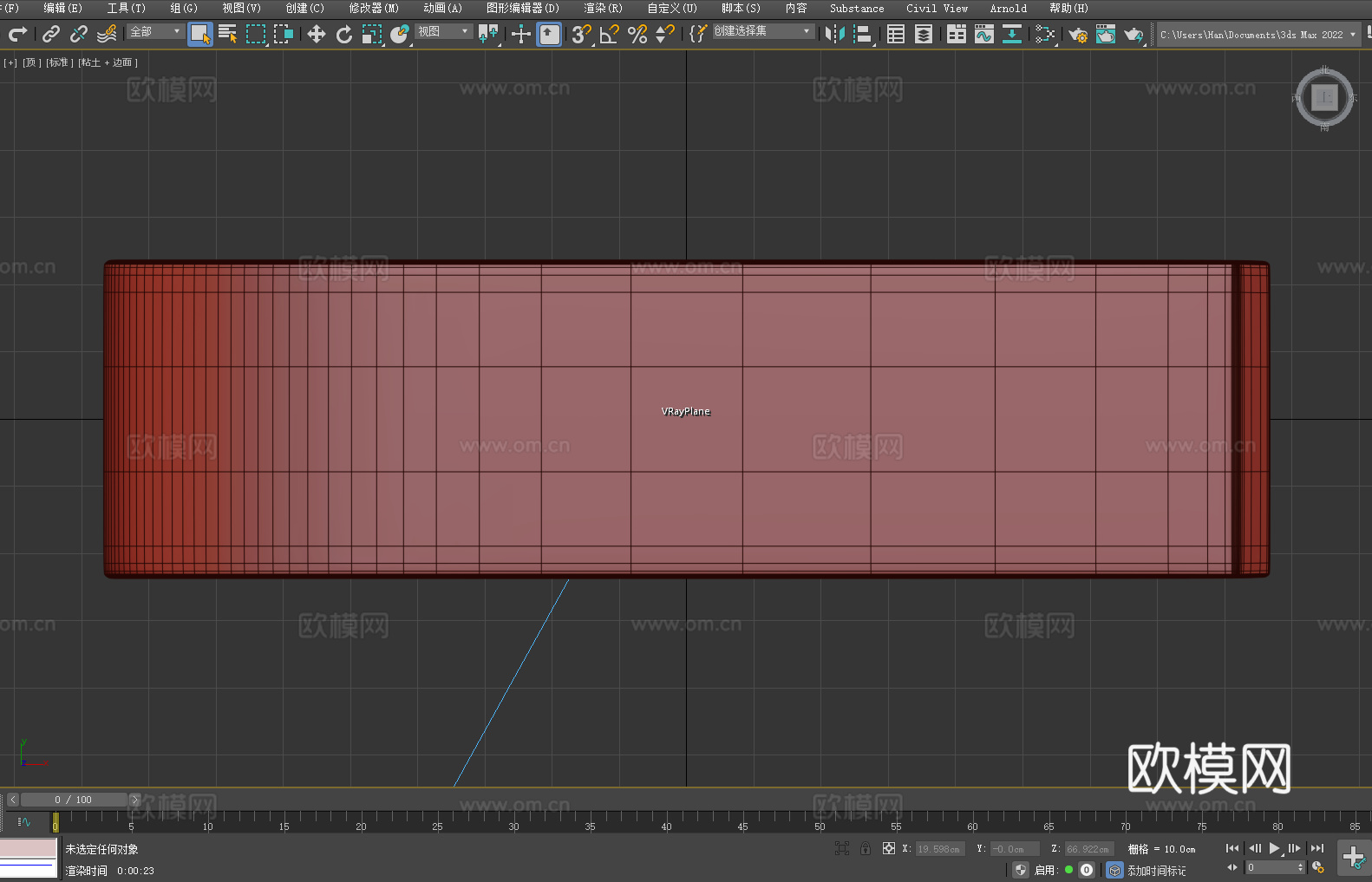Open viewport [顶] view menu
Screen dimensions: 1372x882
[x=32, y=62]
